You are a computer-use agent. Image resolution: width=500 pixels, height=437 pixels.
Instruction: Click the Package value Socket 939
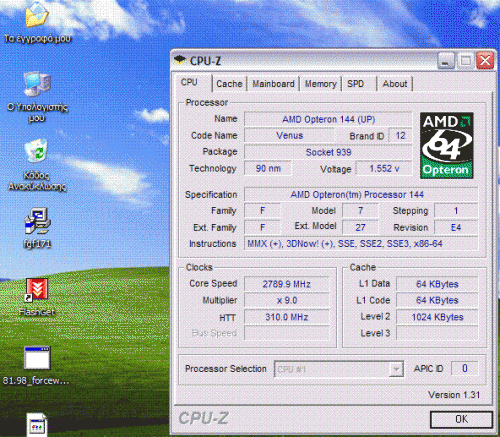click(x=328, y=152)
